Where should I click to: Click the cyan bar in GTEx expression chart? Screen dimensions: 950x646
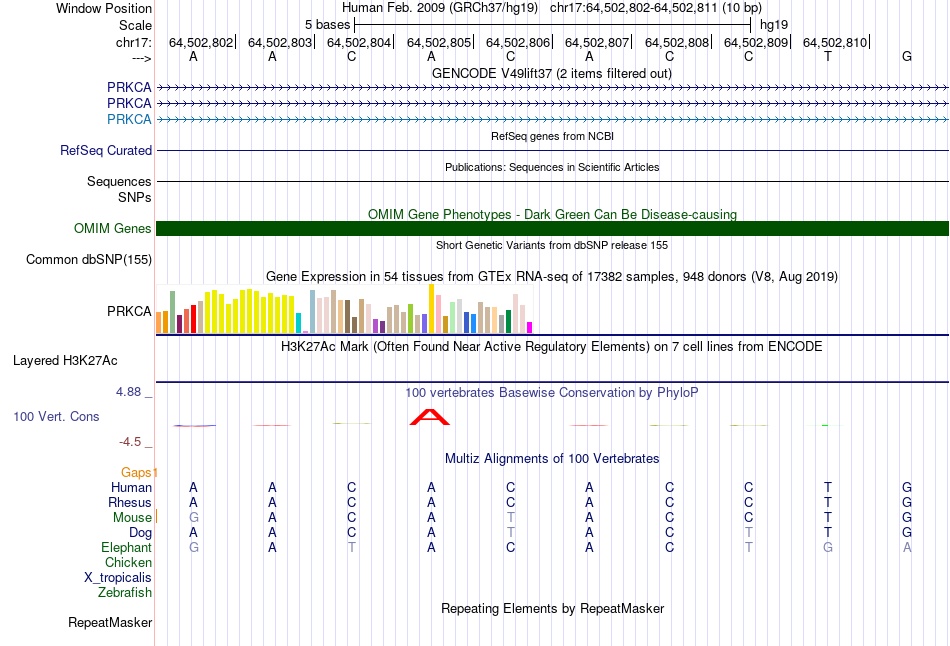299,323
